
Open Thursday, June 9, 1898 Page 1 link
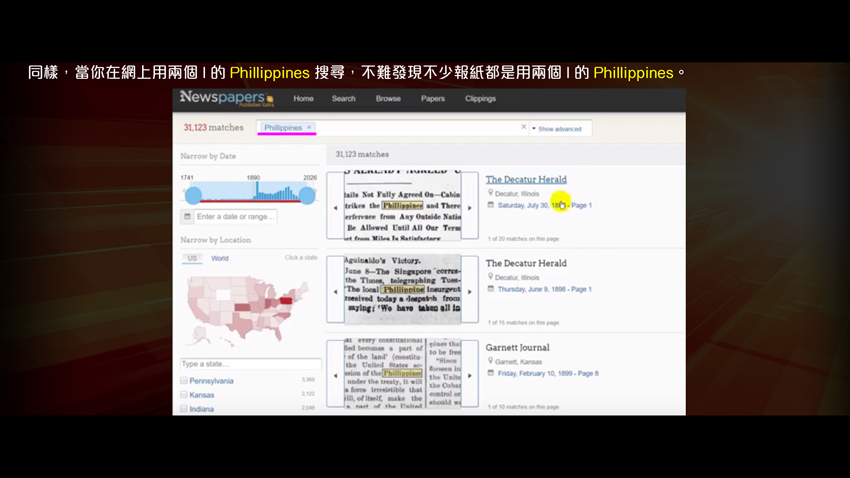(x=545, y=289)
